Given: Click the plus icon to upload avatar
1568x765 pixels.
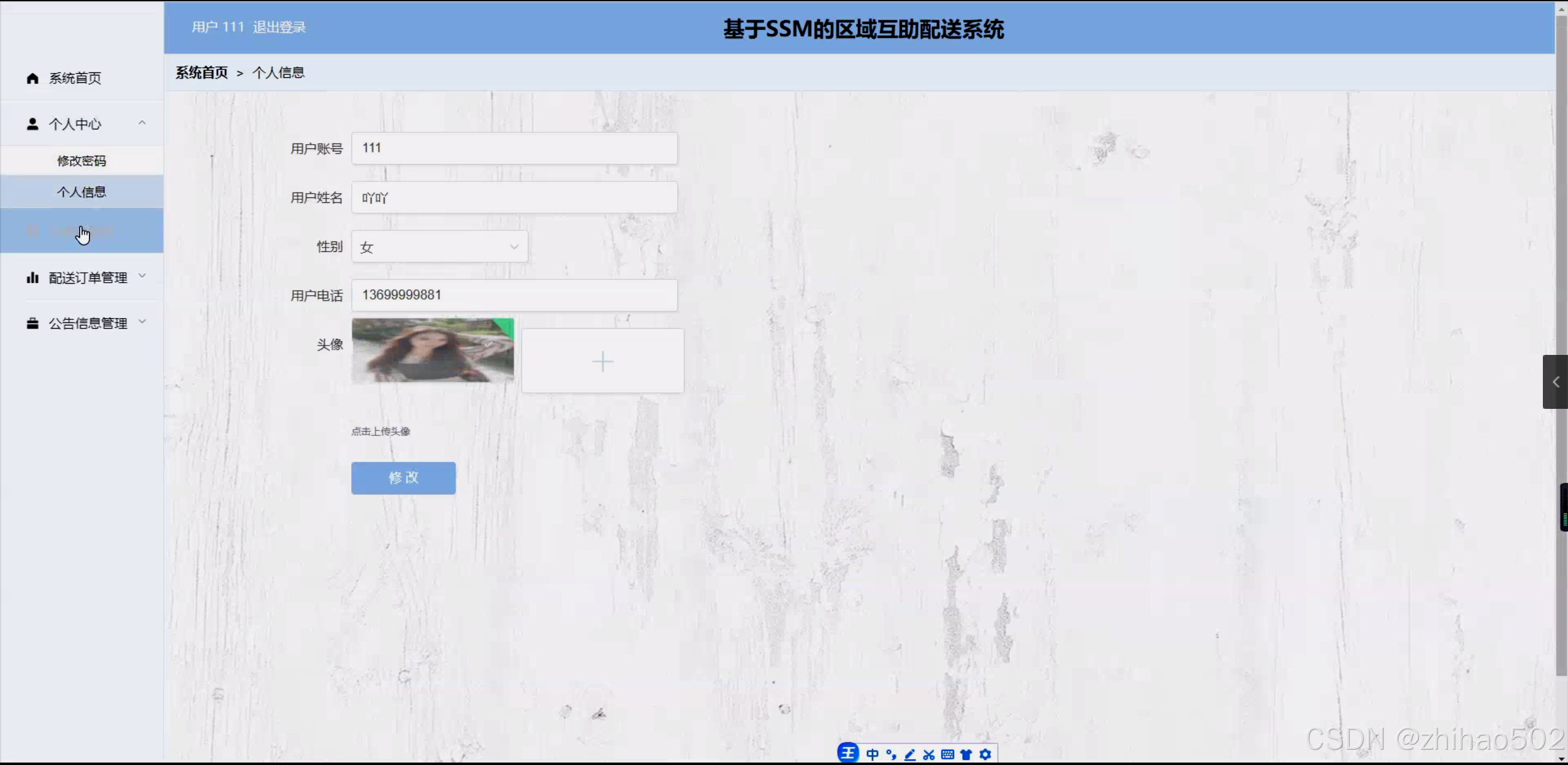Looking at the screenshot, I should pyautogui.click(x=602, y=361).
